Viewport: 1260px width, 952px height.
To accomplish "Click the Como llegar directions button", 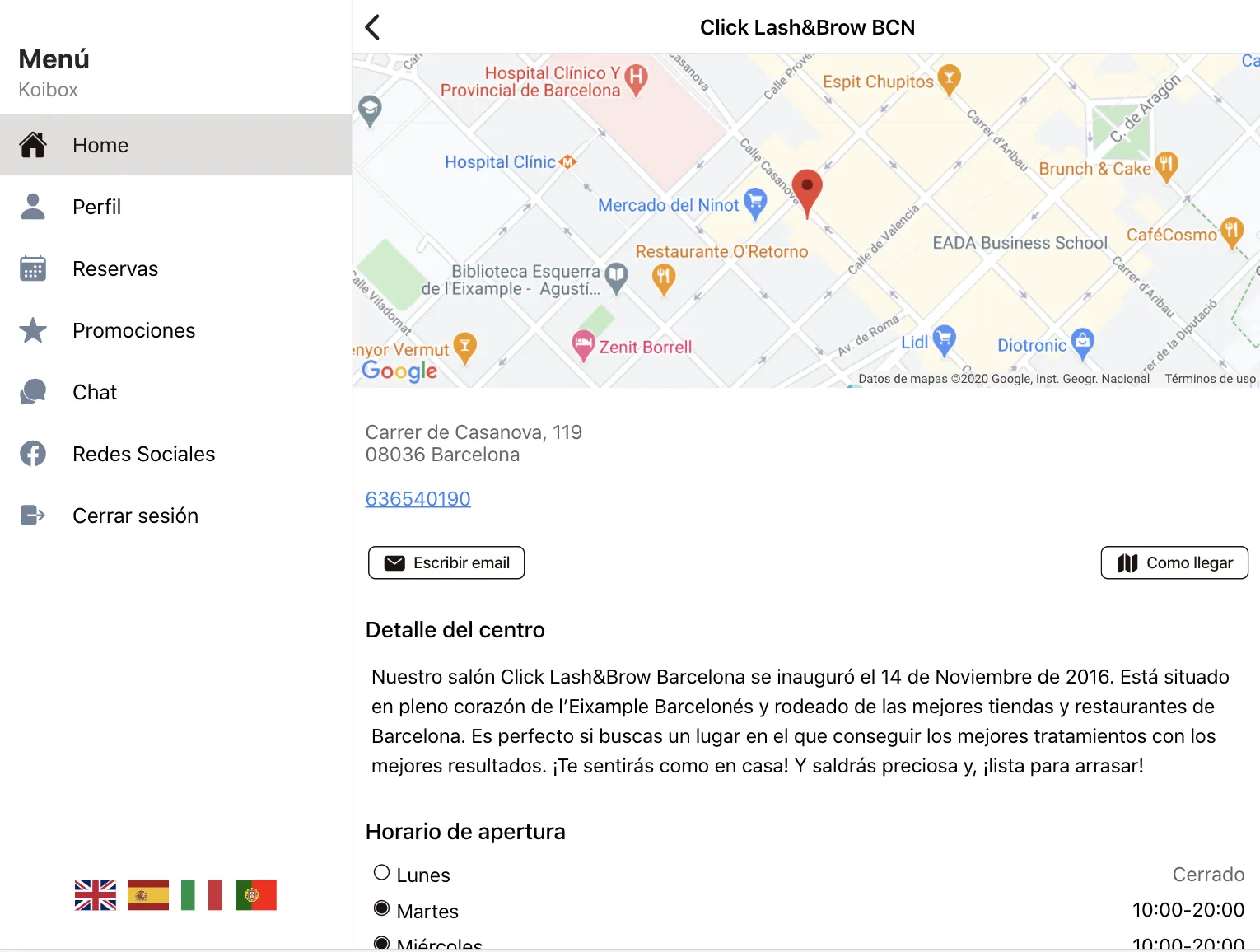I will (1174, 562).
